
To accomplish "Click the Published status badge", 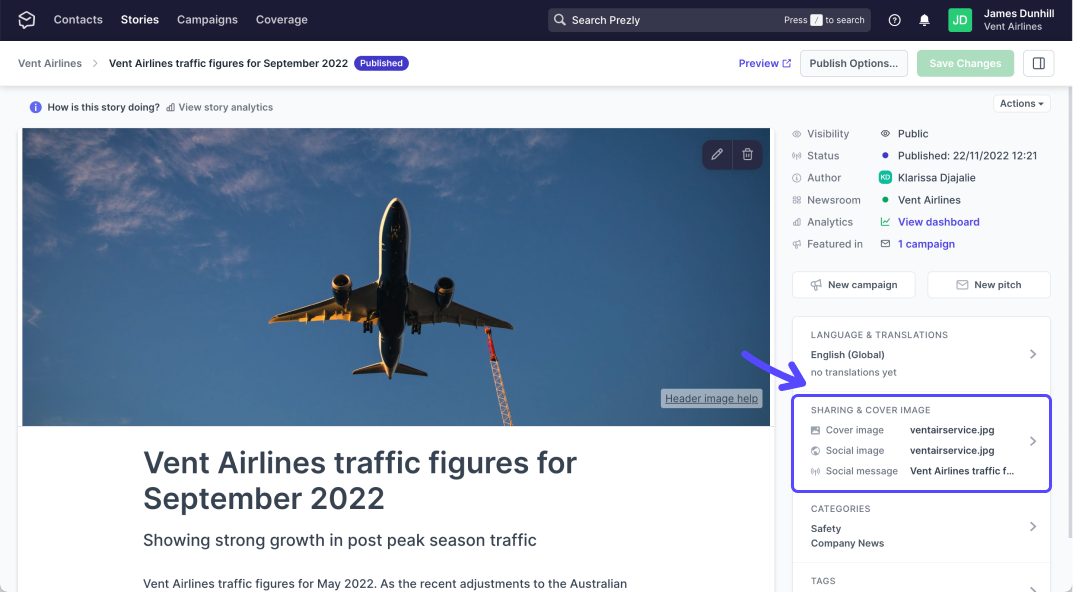I will coord(381,63).
